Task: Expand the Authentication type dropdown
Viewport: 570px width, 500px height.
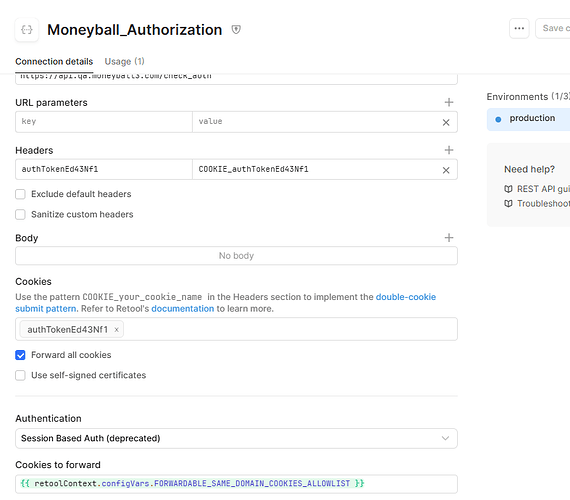Action: (x=236, y=438)
